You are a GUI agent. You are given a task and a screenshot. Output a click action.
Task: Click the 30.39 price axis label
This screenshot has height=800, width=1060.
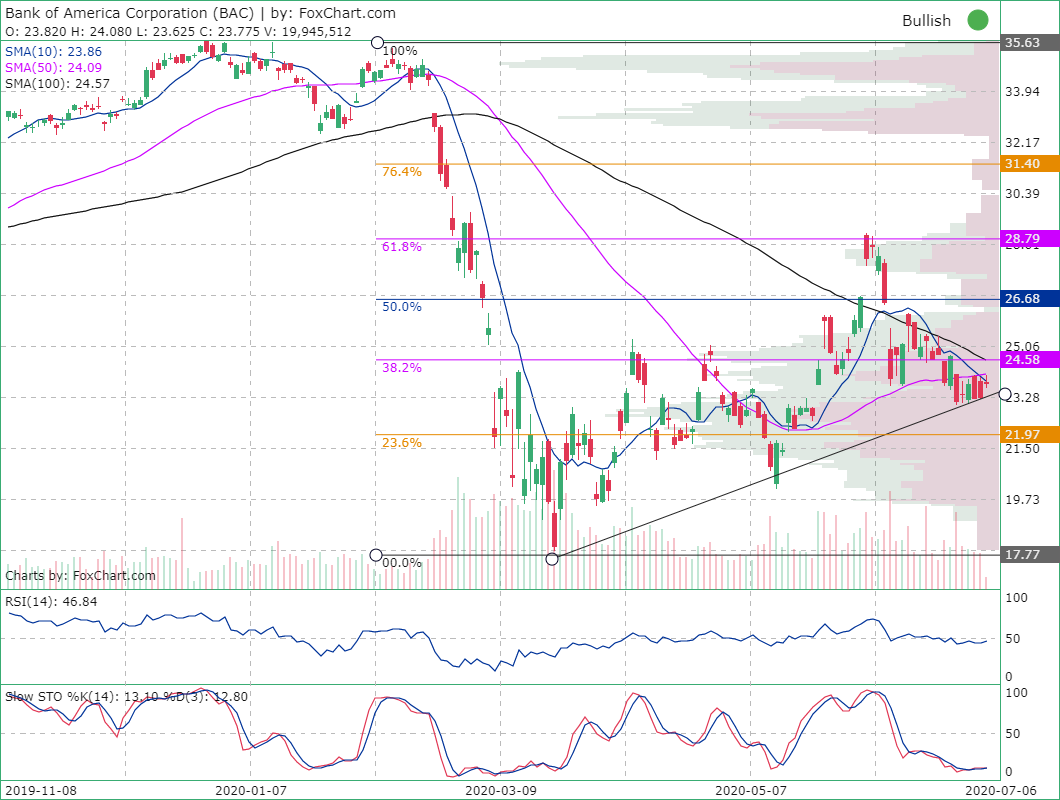click(x=1022, y=194)
